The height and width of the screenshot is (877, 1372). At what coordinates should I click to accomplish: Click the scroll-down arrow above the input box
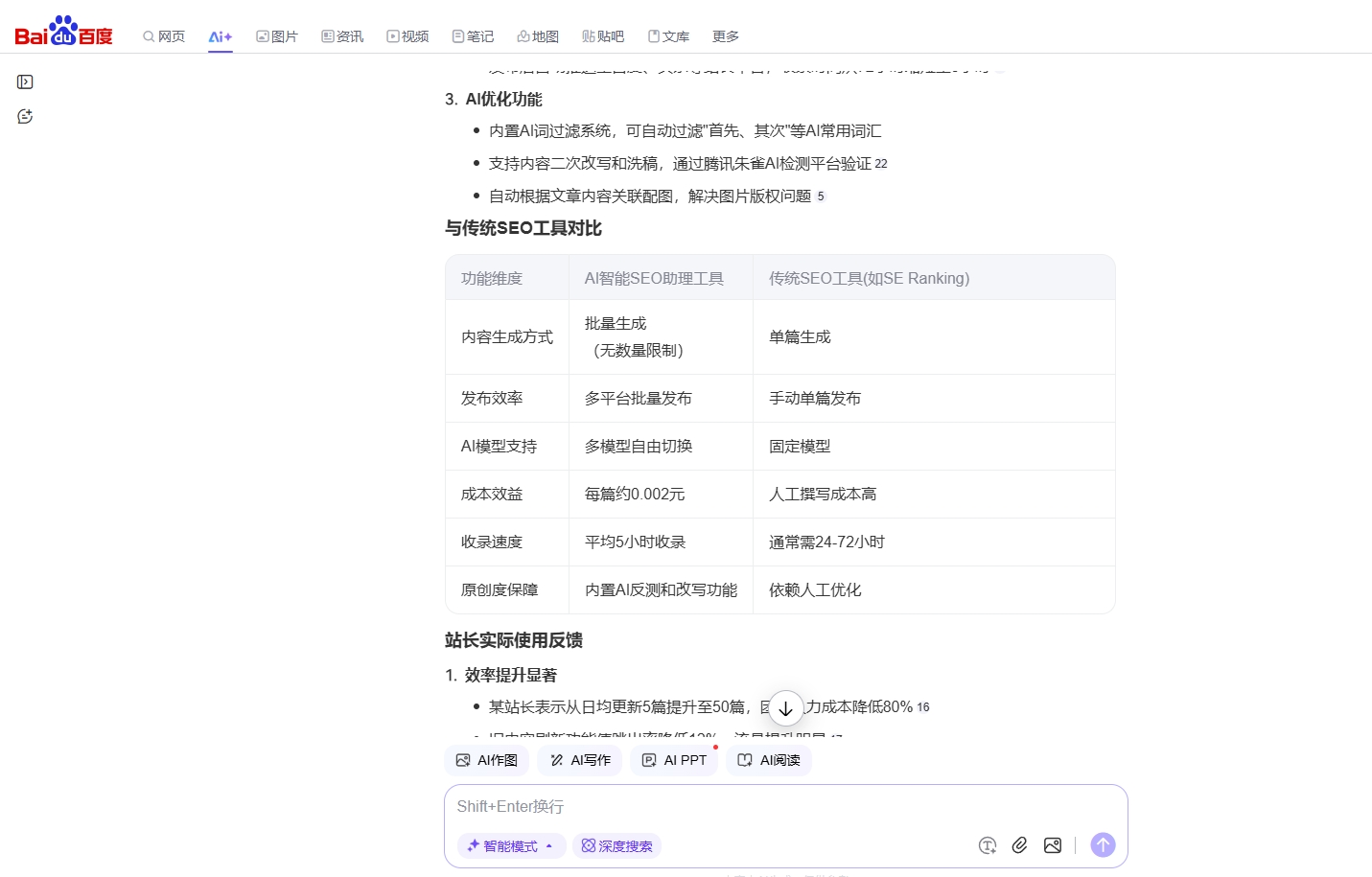(785, 707)
